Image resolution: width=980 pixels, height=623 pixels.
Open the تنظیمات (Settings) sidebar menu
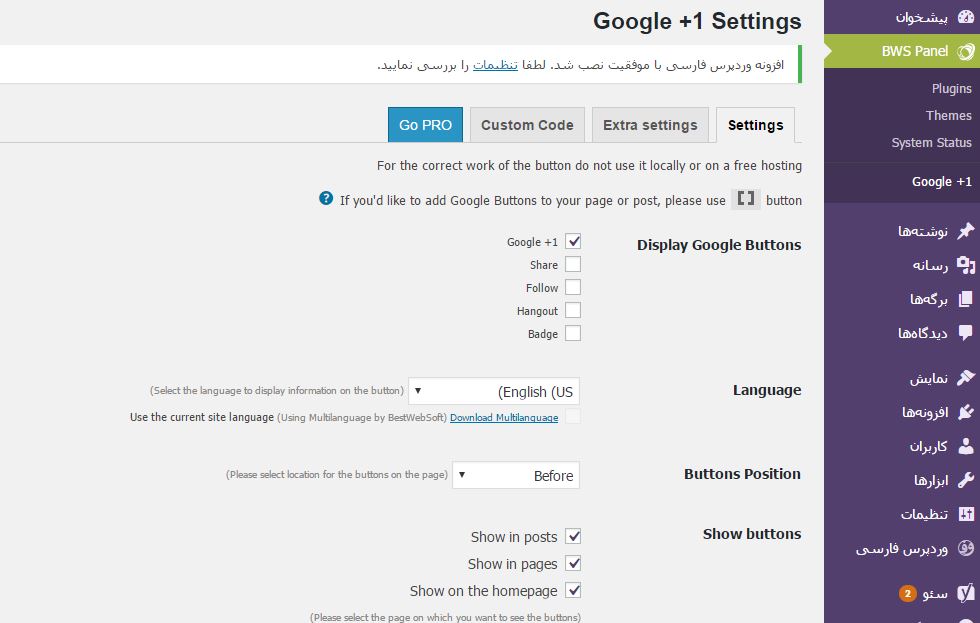click(902, 514)
